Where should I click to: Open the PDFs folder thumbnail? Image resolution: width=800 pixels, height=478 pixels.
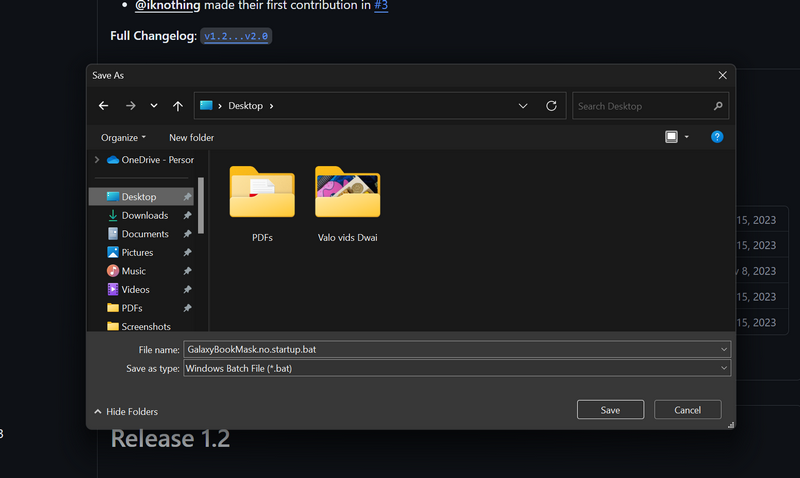pyautogui.click(x=262, y=192)
